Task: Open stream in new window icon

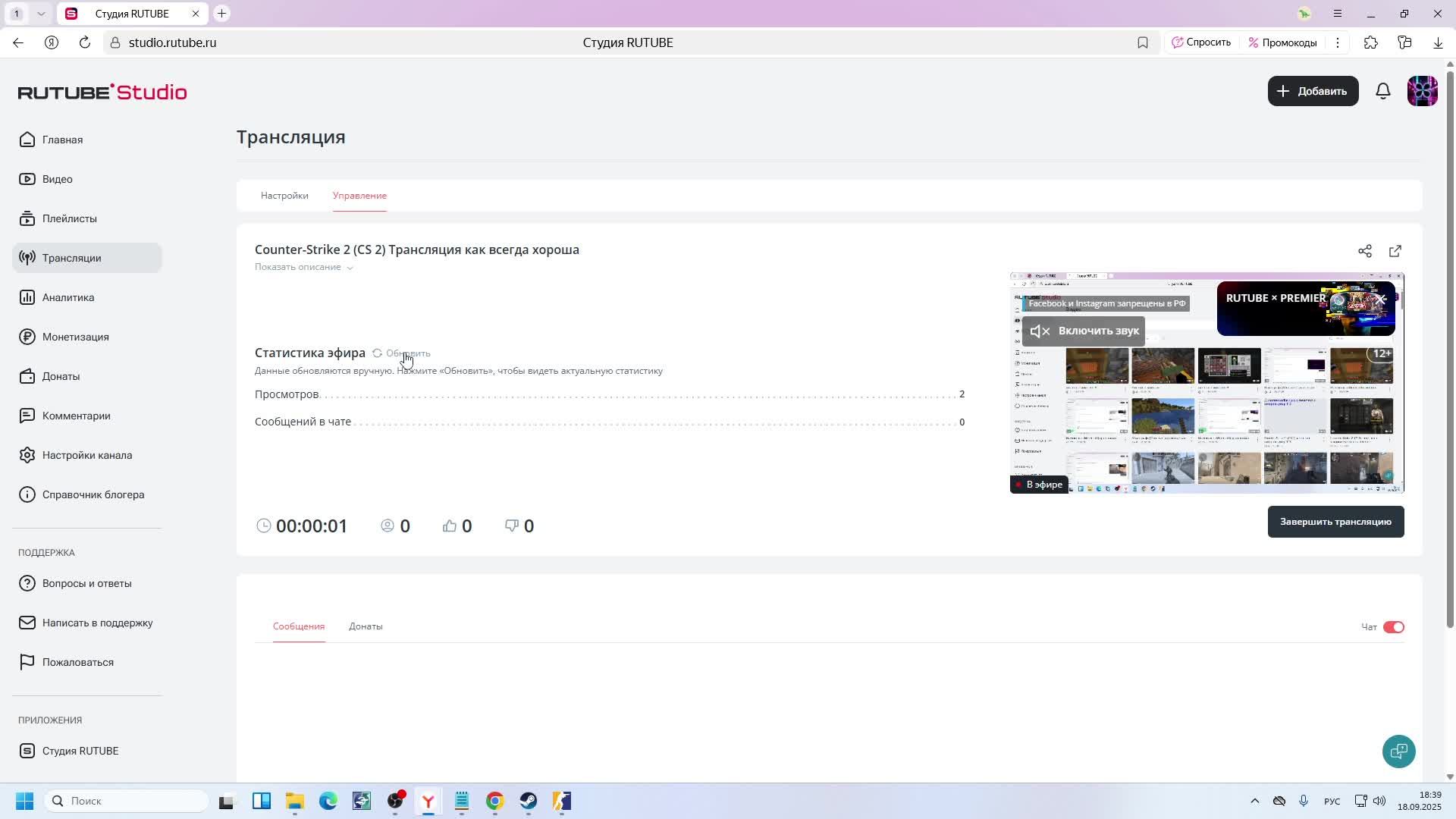Action: pyautogui.click(x=1395, y=251)
